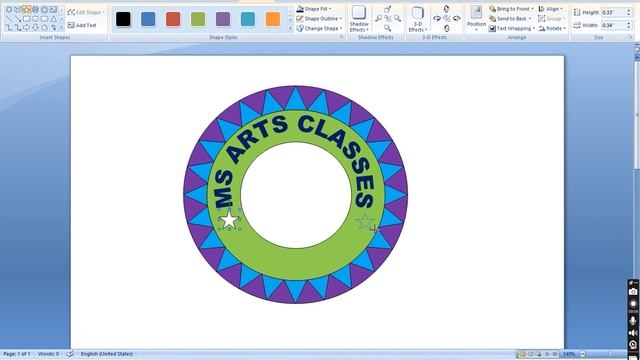Click Bring to Front button
Viewport: 640px width, 360px height.
[511, 9]
